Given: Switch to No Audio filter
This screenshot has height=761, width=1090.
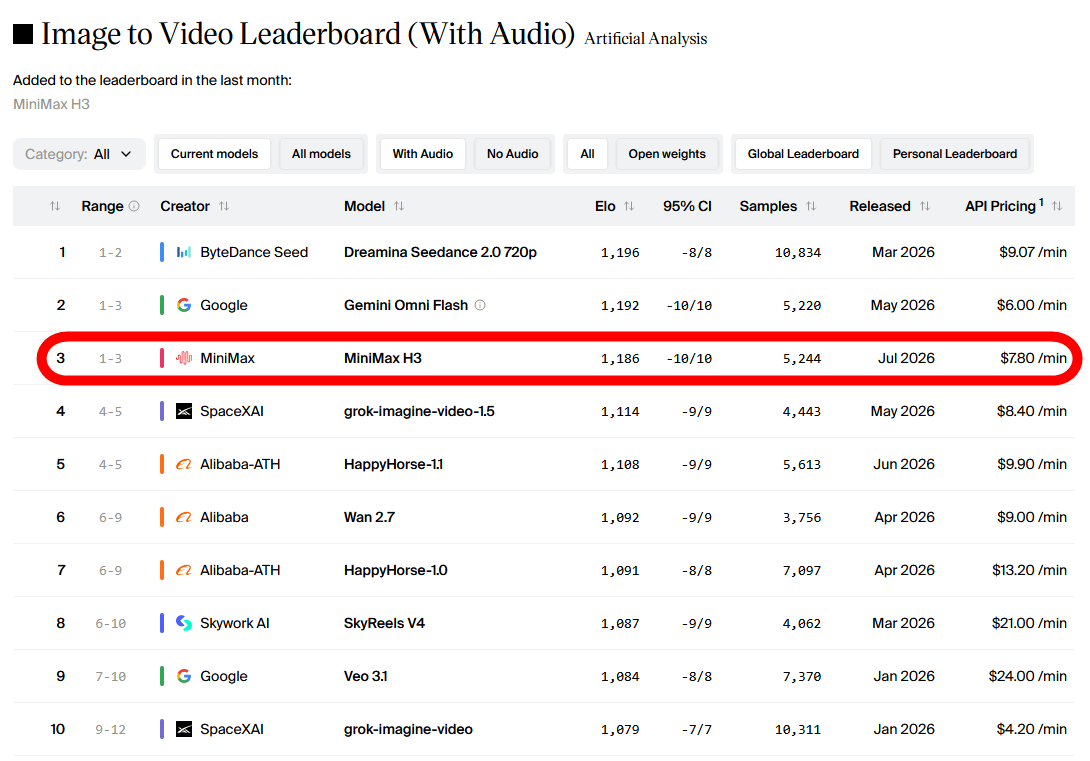Looking at the screenshot, I should [512, 154].
